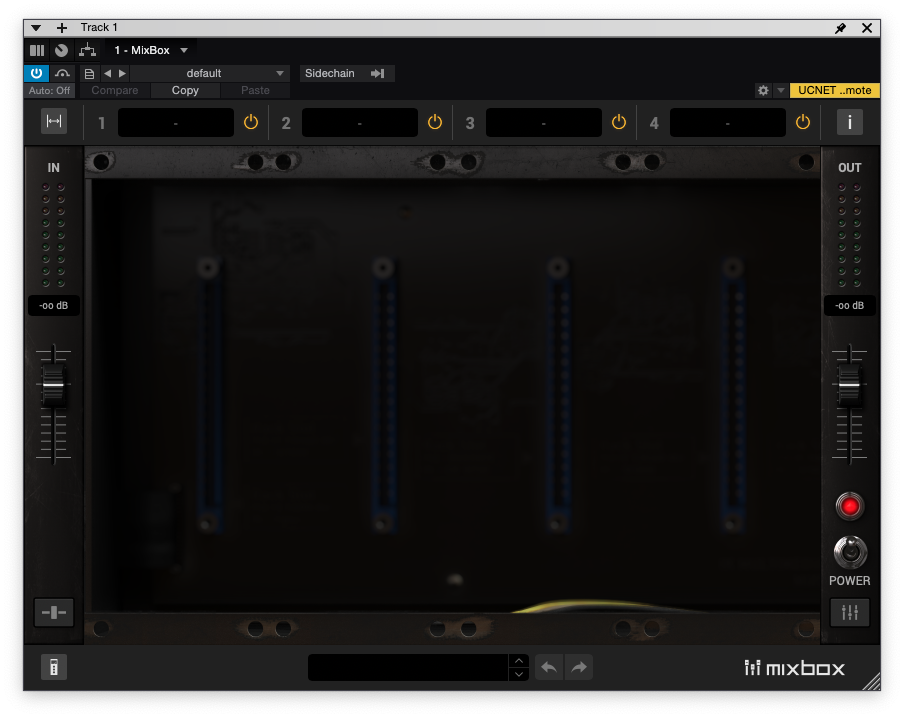Go to the next preset arrow

click(122, 74)
